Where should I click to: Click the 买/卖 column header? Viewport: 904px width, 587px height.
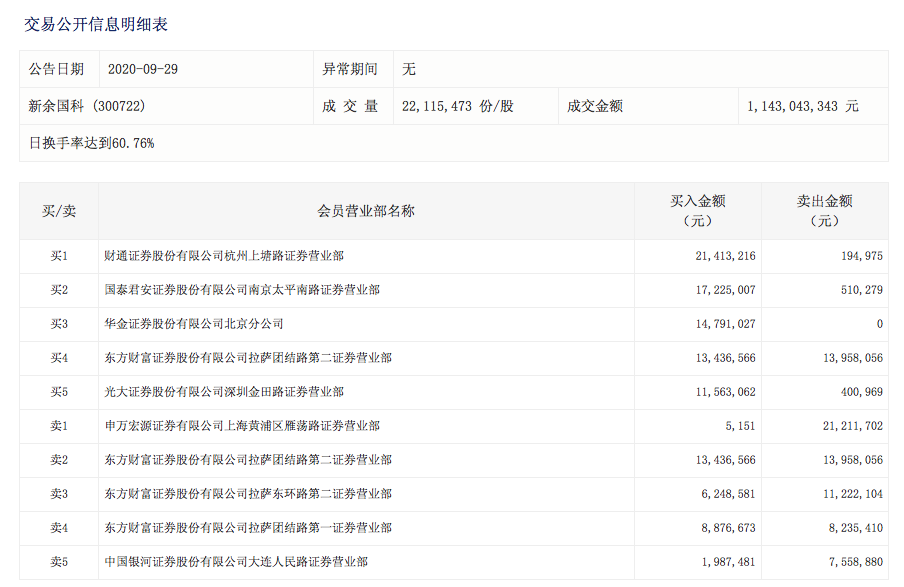coord(59,211)
